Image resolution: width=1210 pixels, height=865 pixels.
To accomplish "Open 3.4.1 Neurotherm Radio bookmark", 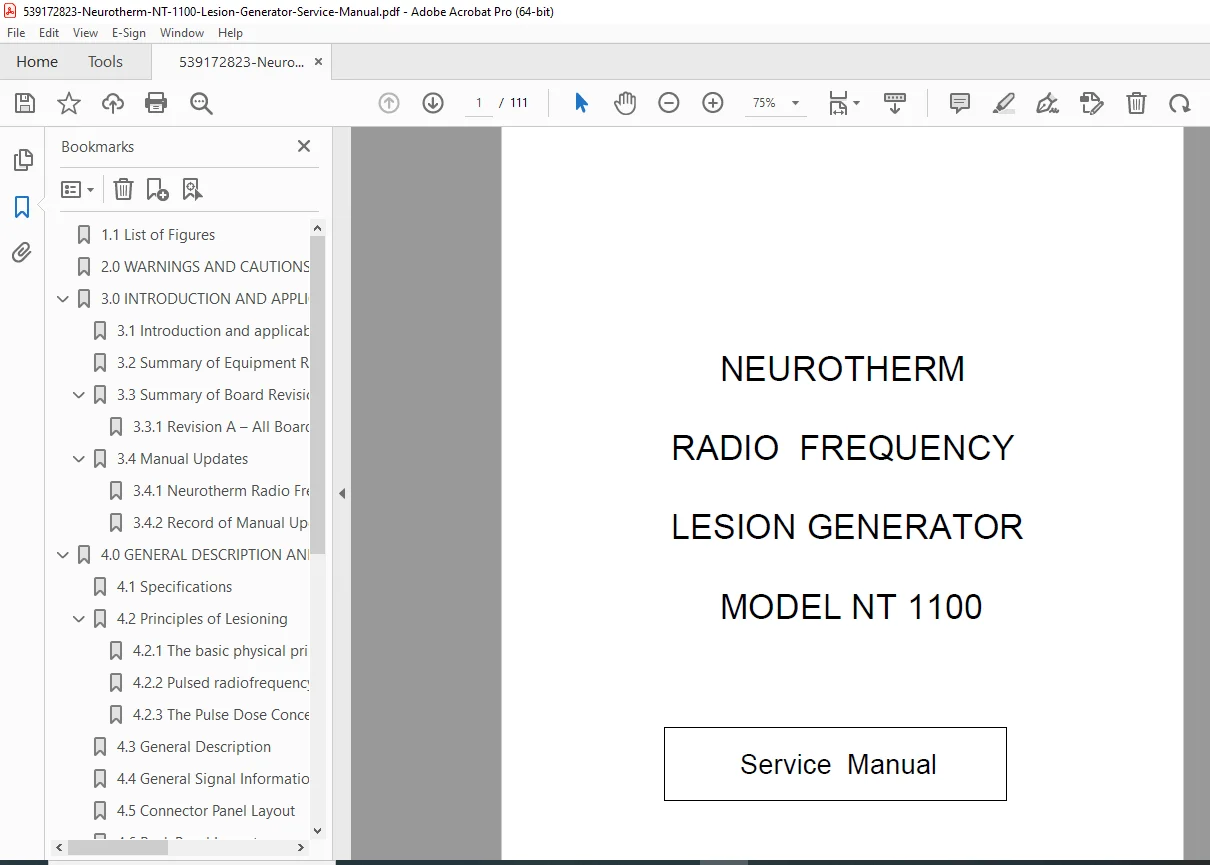I will (221, 491).
